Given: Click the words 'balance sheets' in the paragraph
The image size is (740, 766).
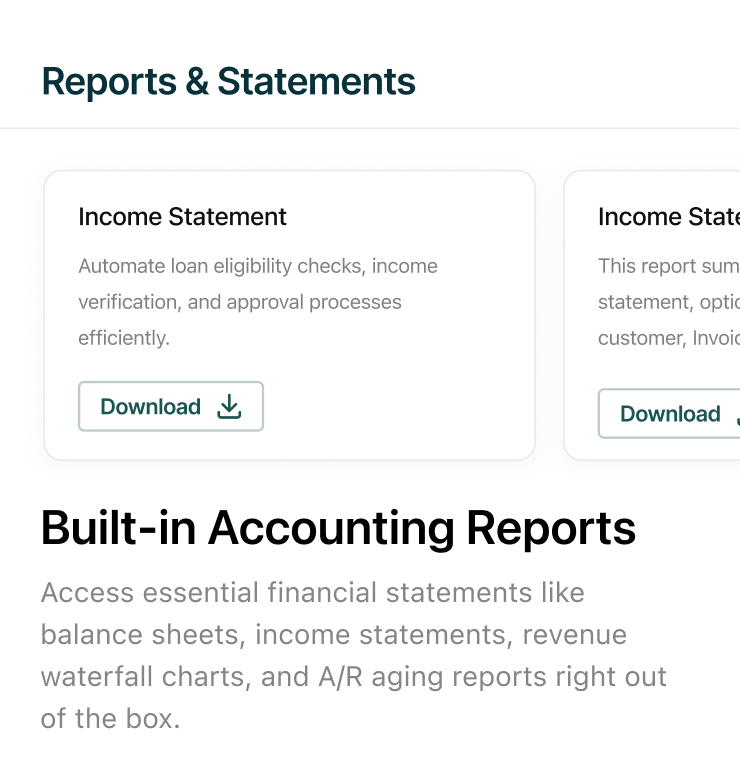Looking at the screenshot, I should point(140,635).
